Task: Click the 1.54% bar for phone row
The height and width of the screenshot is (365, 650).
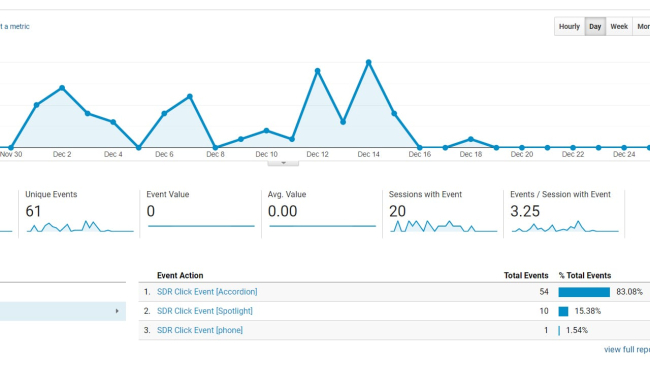Action: click(x=559, y=331)
